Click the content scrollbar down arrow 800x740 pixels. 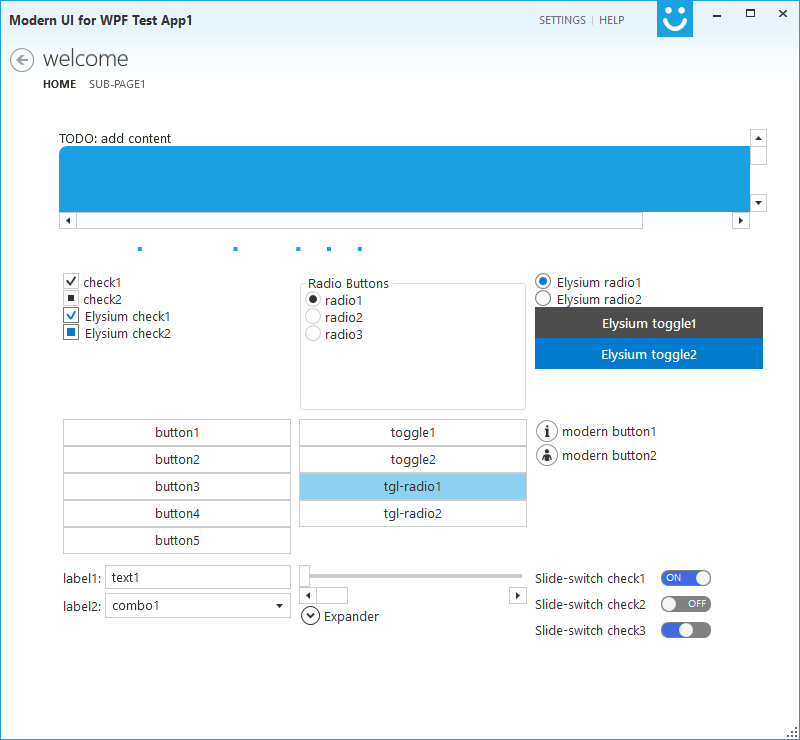click(x=758, y=203)
